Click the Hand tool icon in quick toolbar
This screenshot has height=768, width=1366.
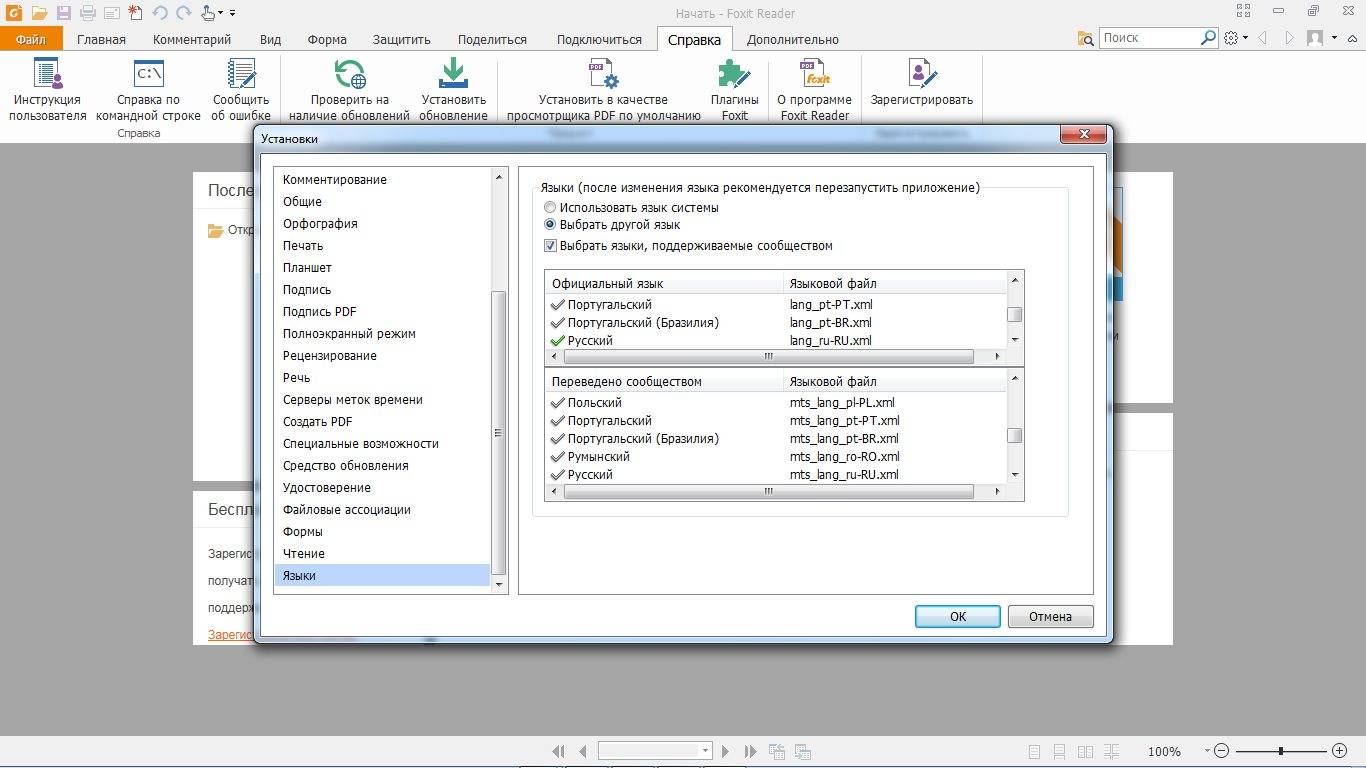pyautogui.click(x=209, y=13)
